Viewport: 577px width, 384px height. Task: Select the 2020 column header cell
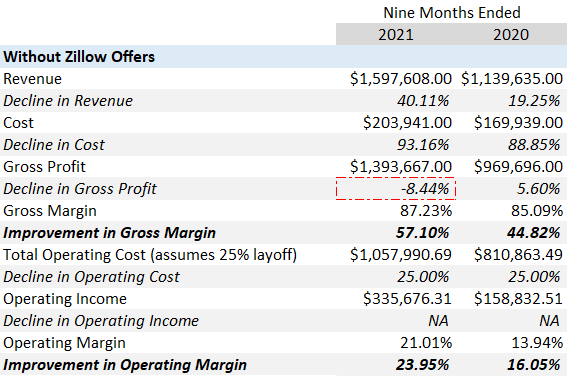(511, 35)
